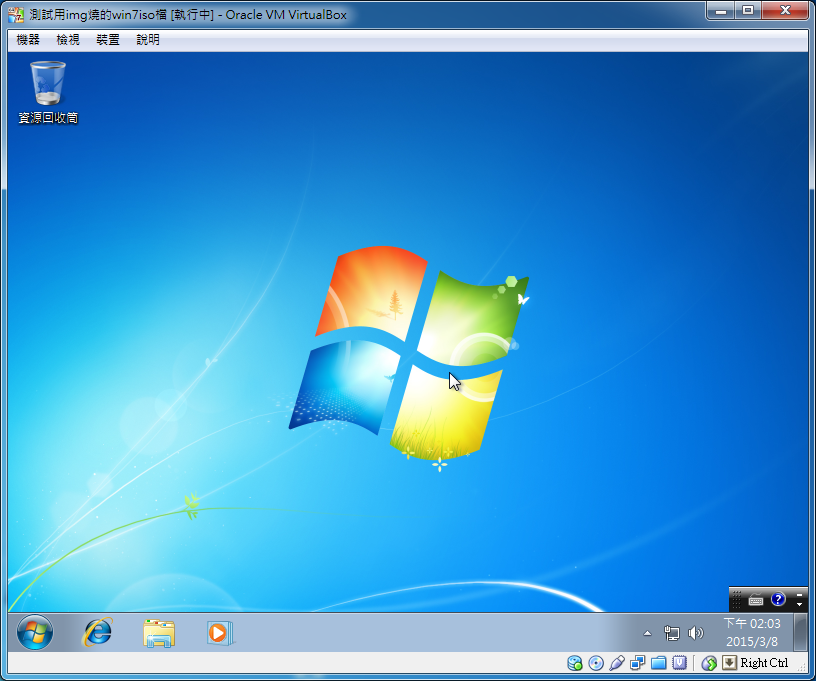Click the keyboard capture arrow indicator
The width and height of the screenshot is (816, 681).
(x=730, y=662)
